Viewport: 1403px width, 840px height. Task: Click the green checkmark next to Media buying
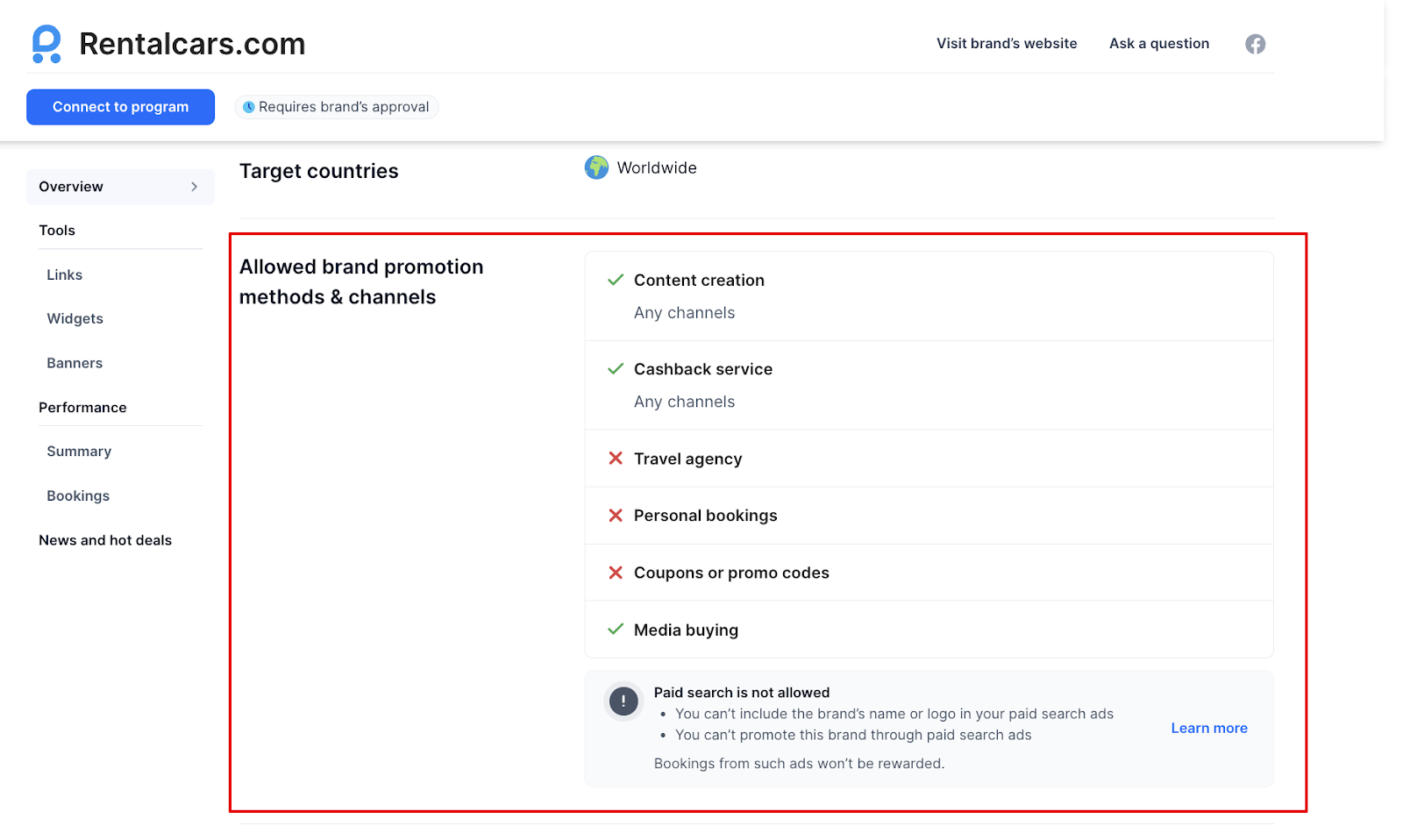pos(616,630)
